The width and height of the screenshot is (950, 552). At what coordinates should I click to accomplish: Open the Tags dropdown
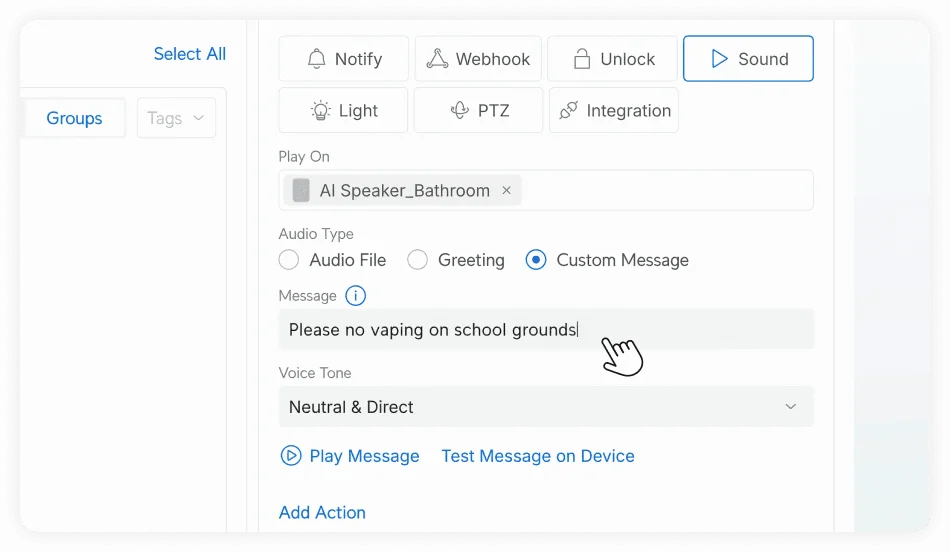pyautogui.click(x=176, y=118)
